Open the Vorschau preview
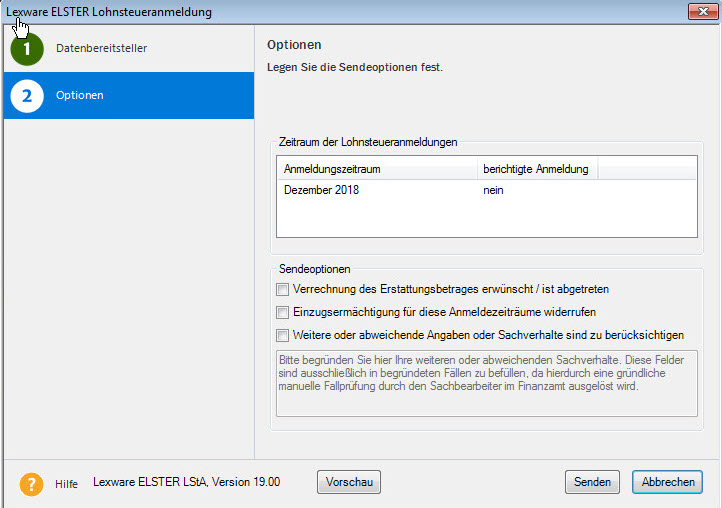The height and width of the screenshot is (508, 722). 349,482
